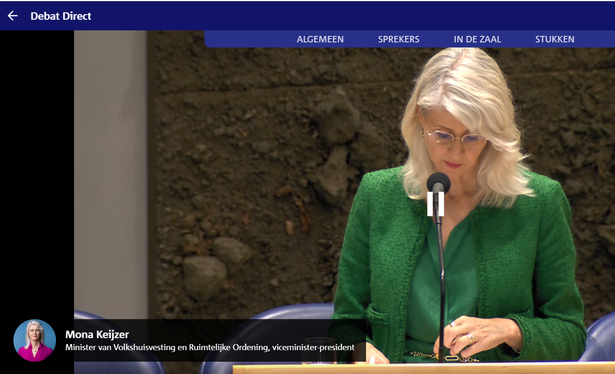Go back using the arrow icon
The height and width of the screenshot is (374, 615).
(x=13, y=16)
